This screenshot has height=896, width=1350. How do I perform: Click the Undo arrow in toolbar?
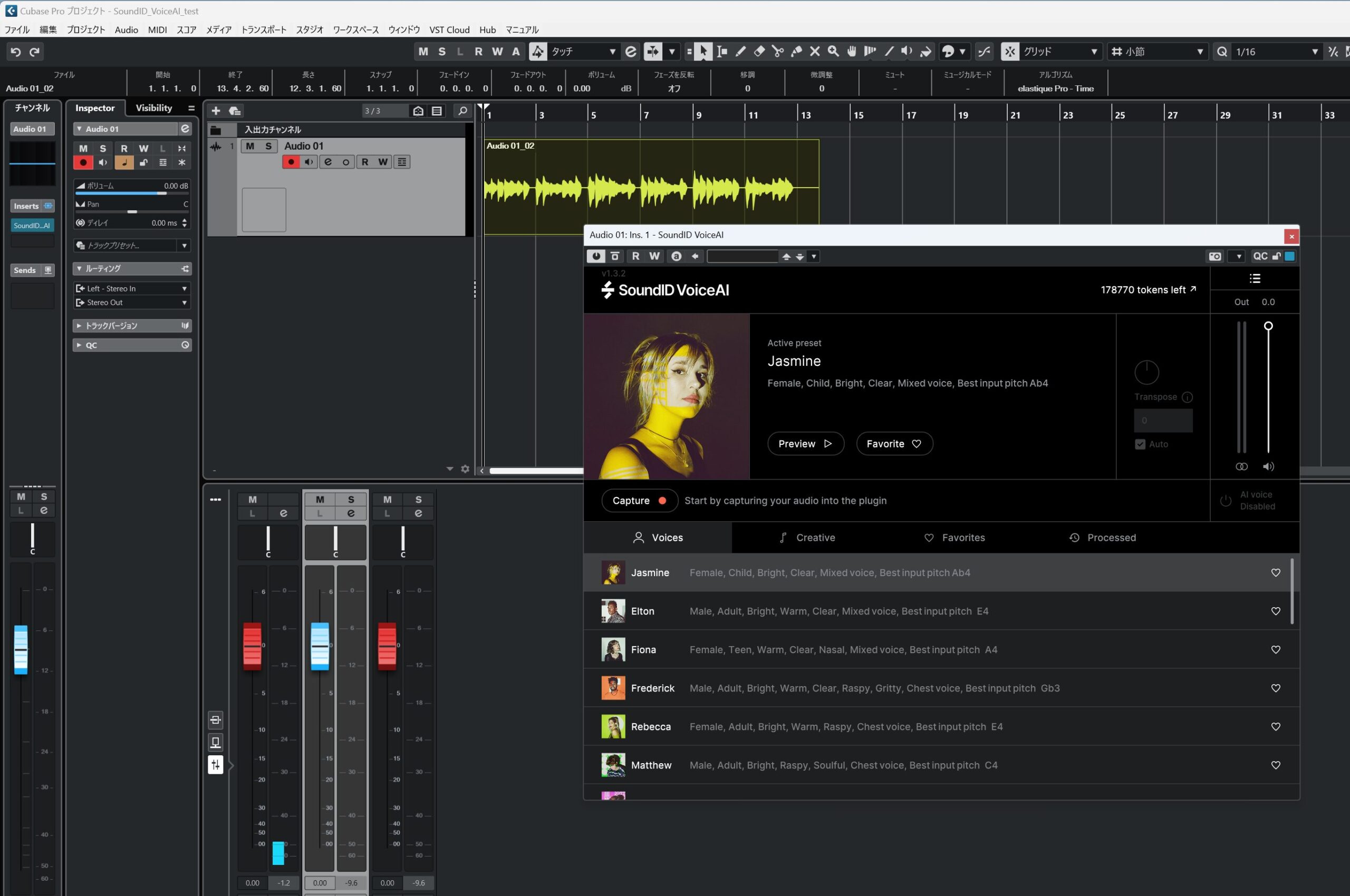tap(16, 52)
